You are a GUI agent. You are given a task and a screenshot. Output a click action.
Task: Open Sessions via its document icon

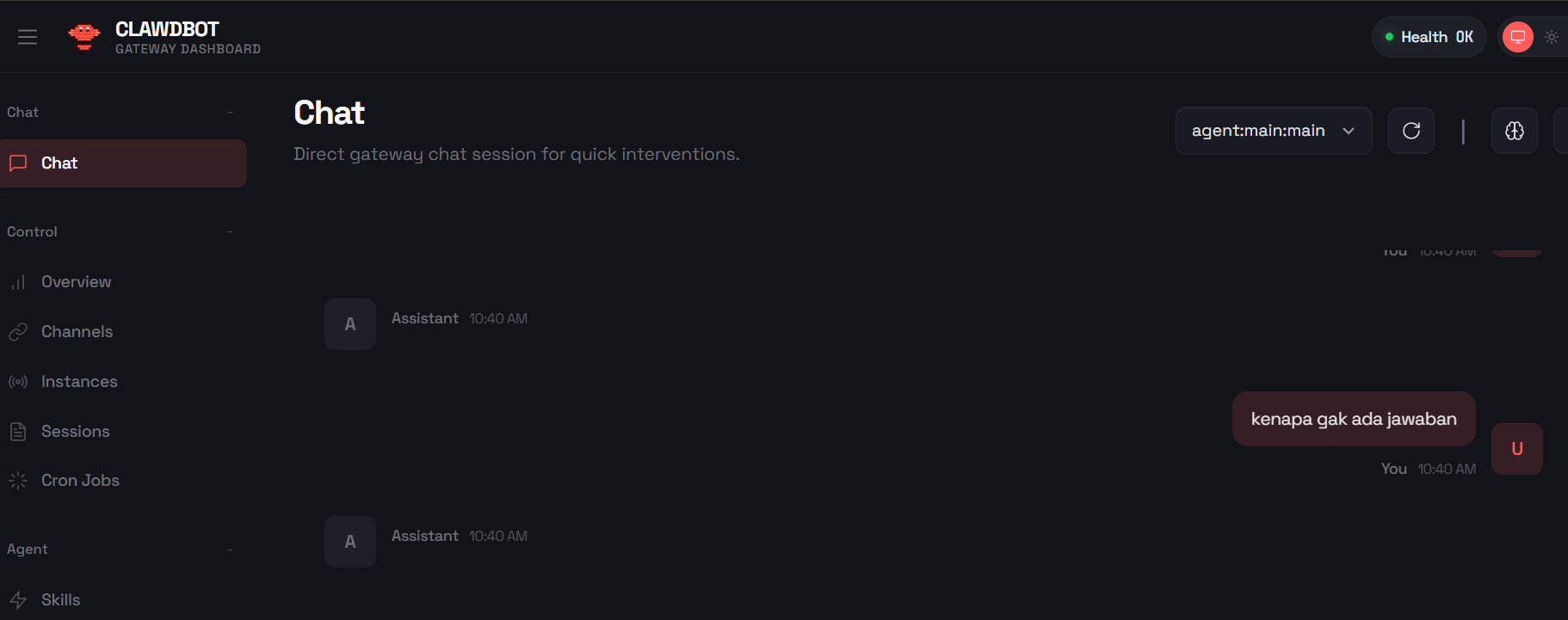tap(18, 432)
